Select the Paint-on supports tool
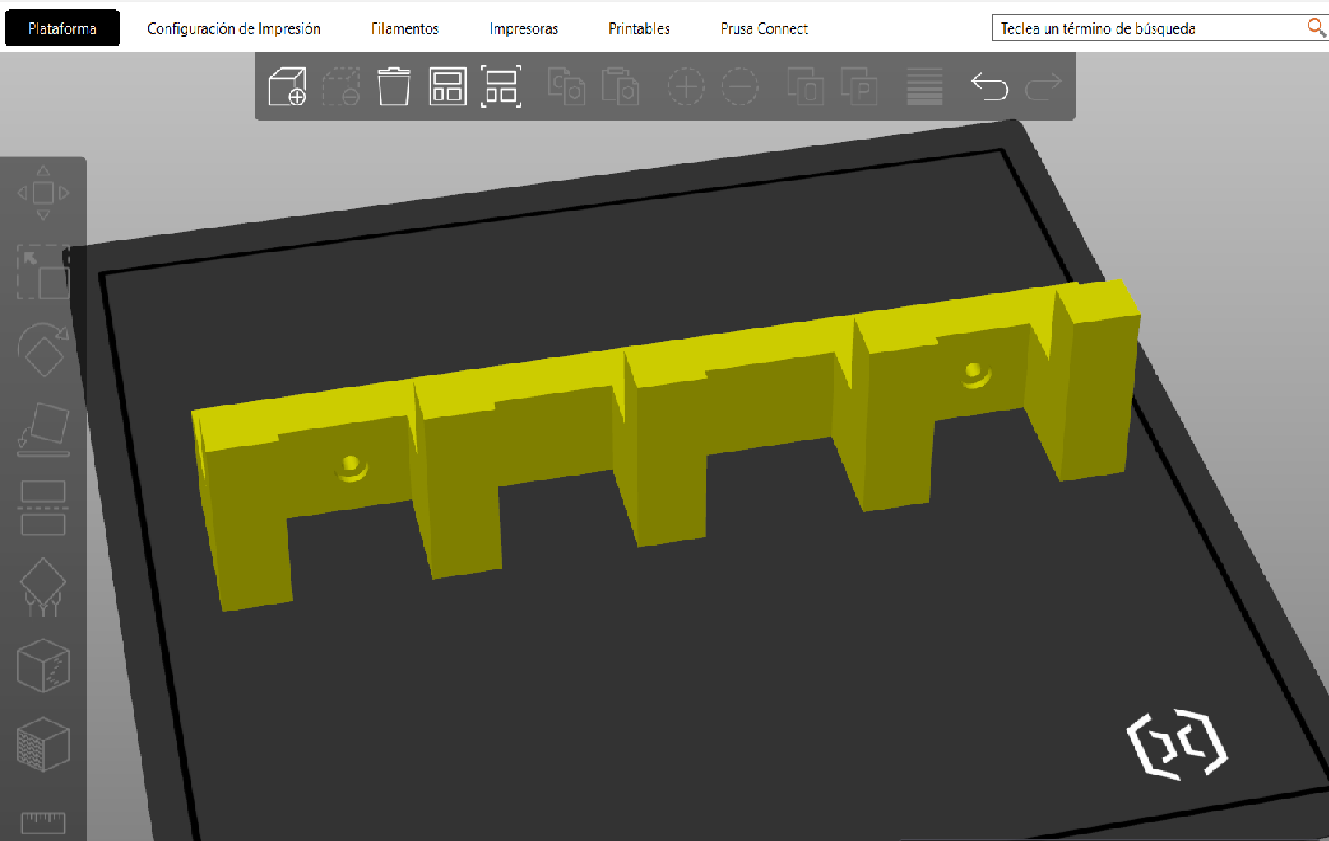Screen dimensions: 1329x841 point(43,587)
